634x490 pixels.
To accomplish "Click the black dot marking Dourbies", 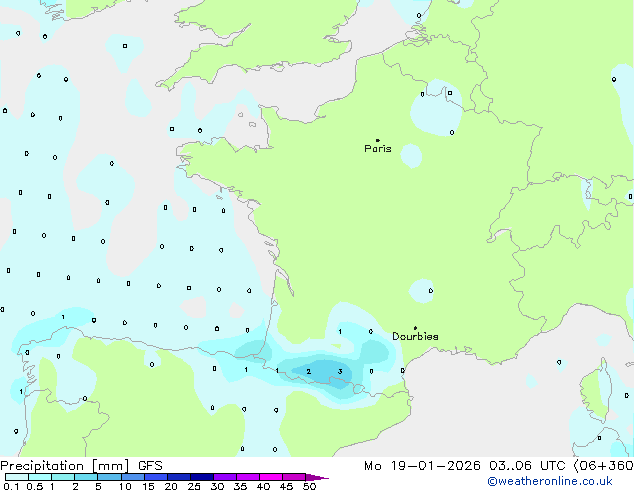I will (x=415, y=328).
